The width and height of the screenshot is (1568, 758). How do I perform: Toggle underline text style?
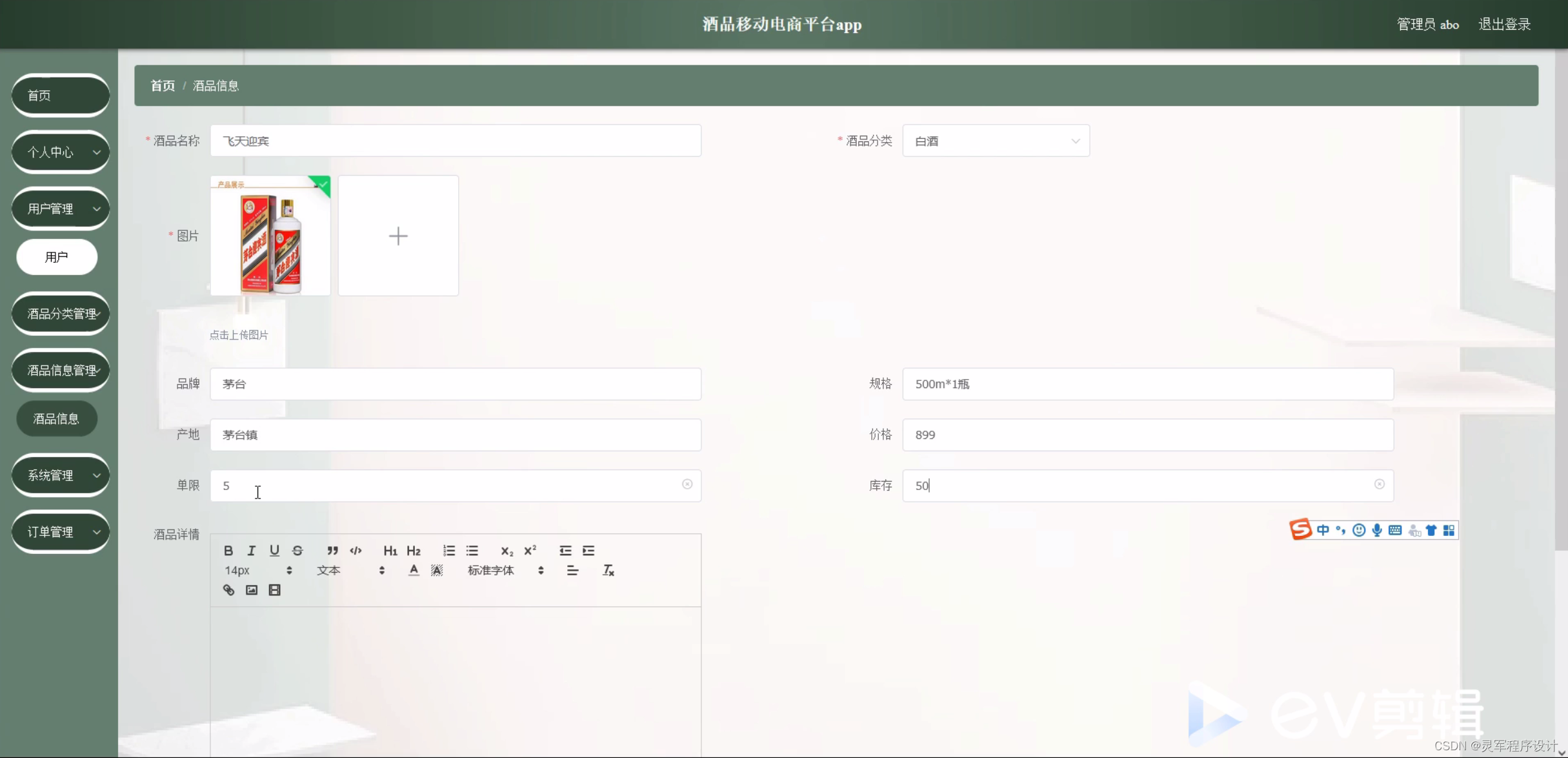(x=274, y=550)
